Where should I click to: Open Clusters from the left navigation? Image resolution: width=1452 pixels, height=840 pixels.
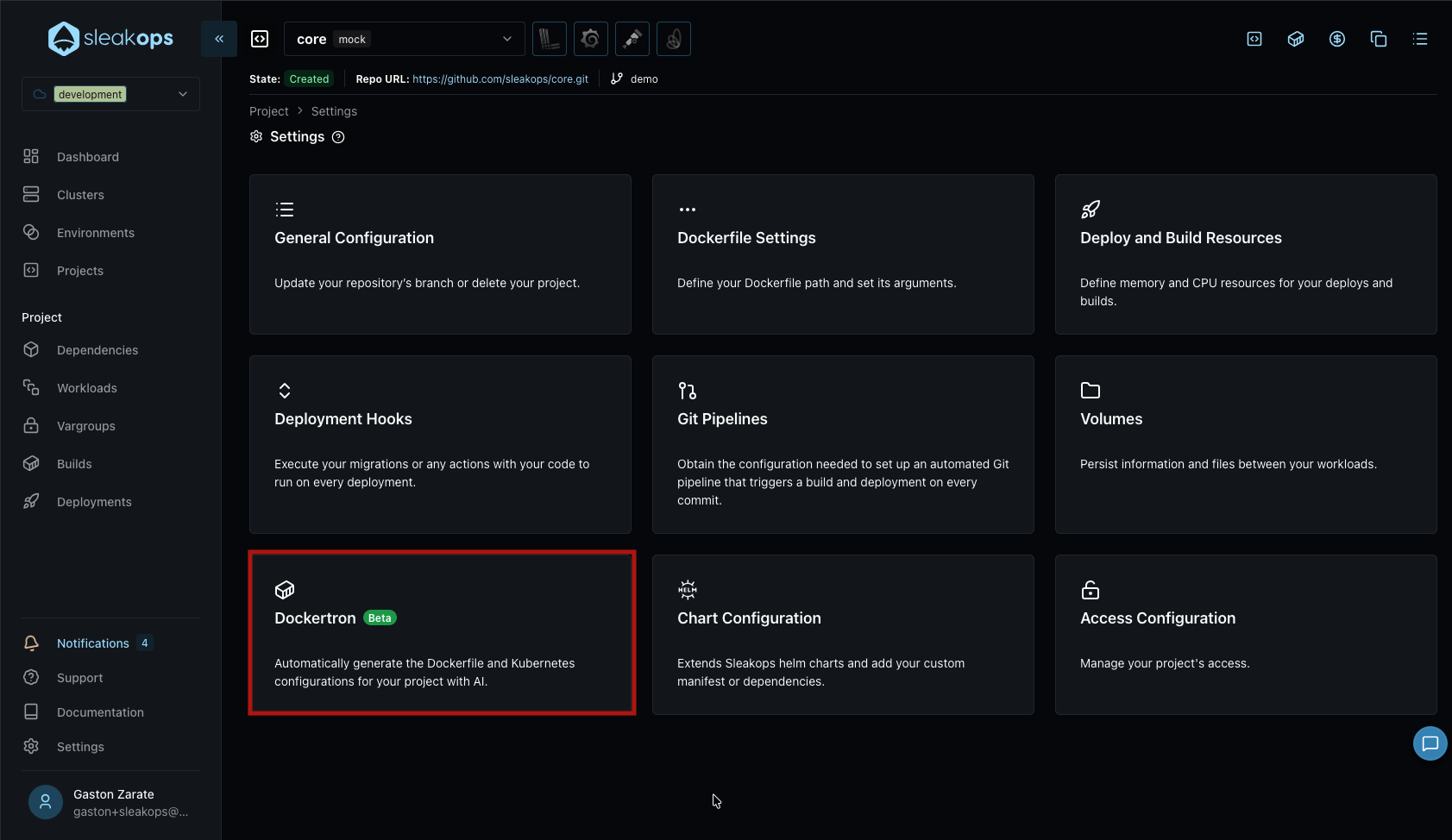[80, 194]
